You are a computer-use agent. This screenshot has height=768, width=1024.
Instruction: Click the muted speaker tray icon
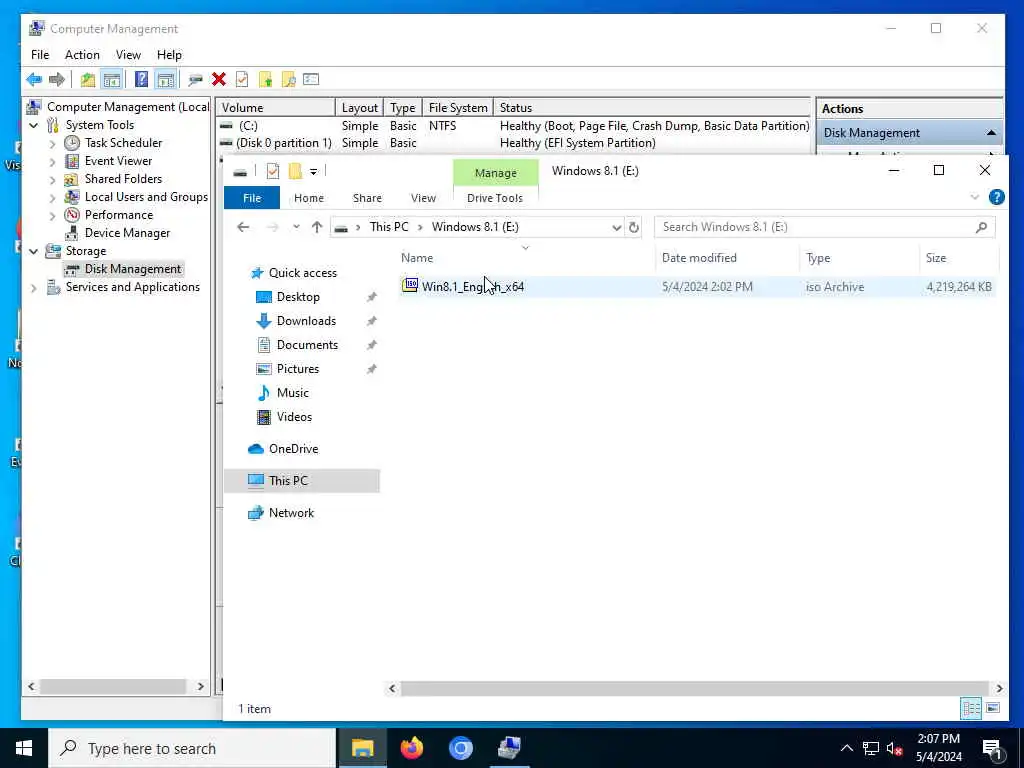pyautogui.click(x=895, y=748)
